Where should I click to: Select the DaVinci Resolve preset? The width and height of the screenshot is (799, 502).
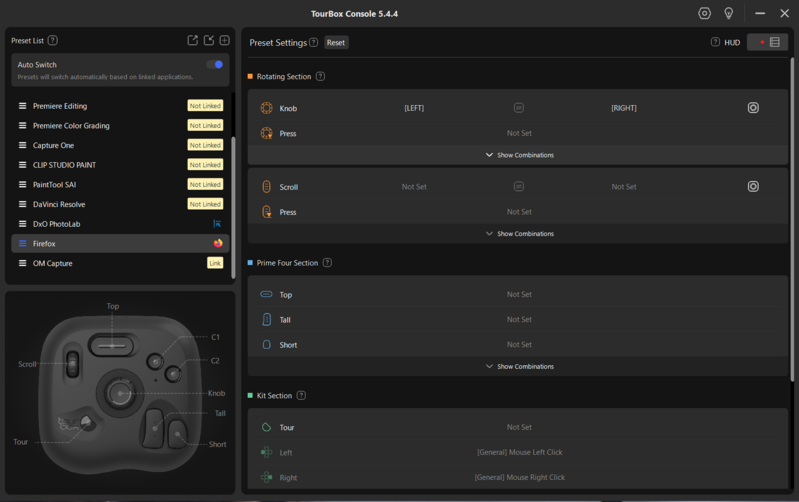click(x=59, y=204)
